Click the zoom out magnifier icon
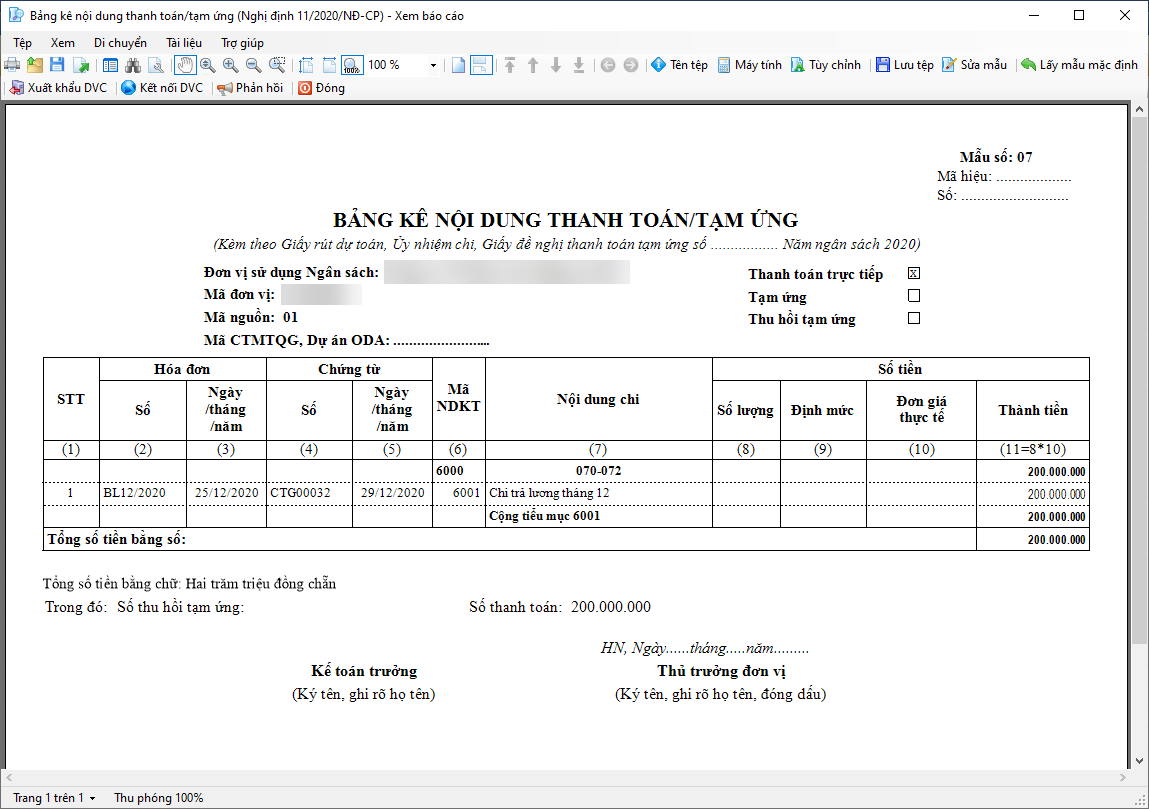The width and height of the screenshot is (1149, 809). pos(254,65)
